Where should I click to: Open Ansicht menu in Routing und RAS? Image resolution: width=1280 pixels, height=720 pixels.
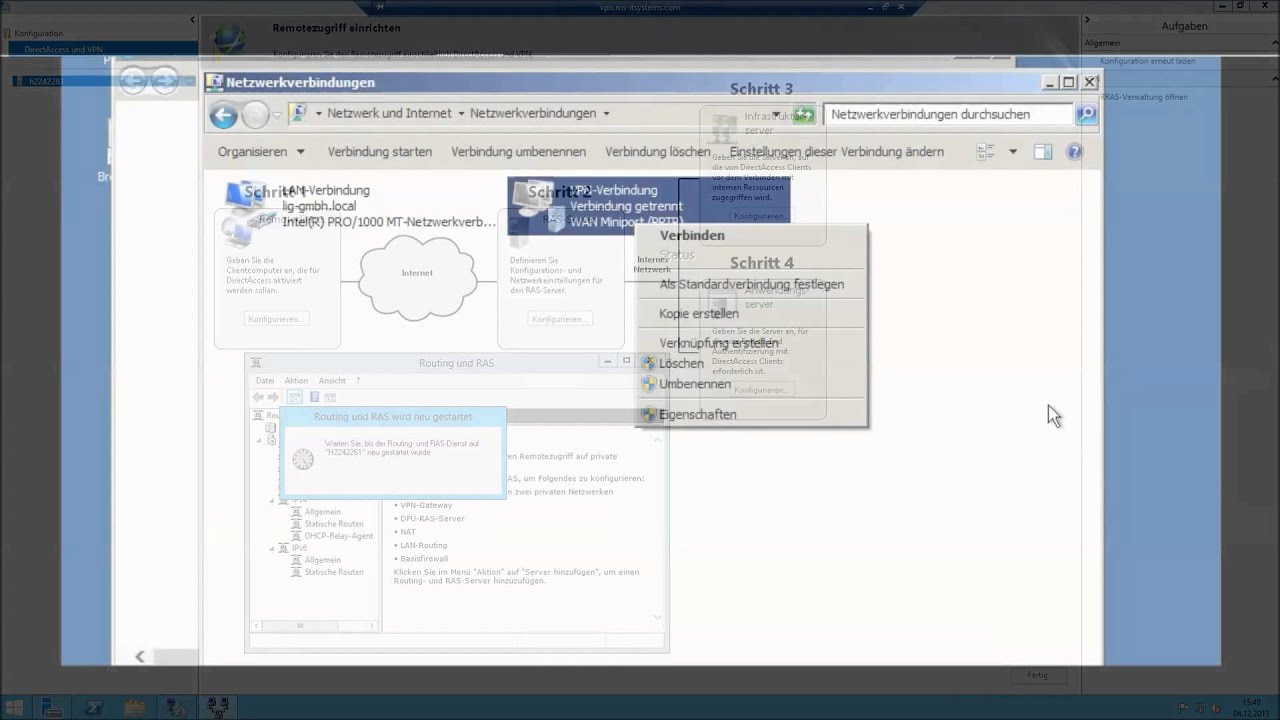pos(332,381)
